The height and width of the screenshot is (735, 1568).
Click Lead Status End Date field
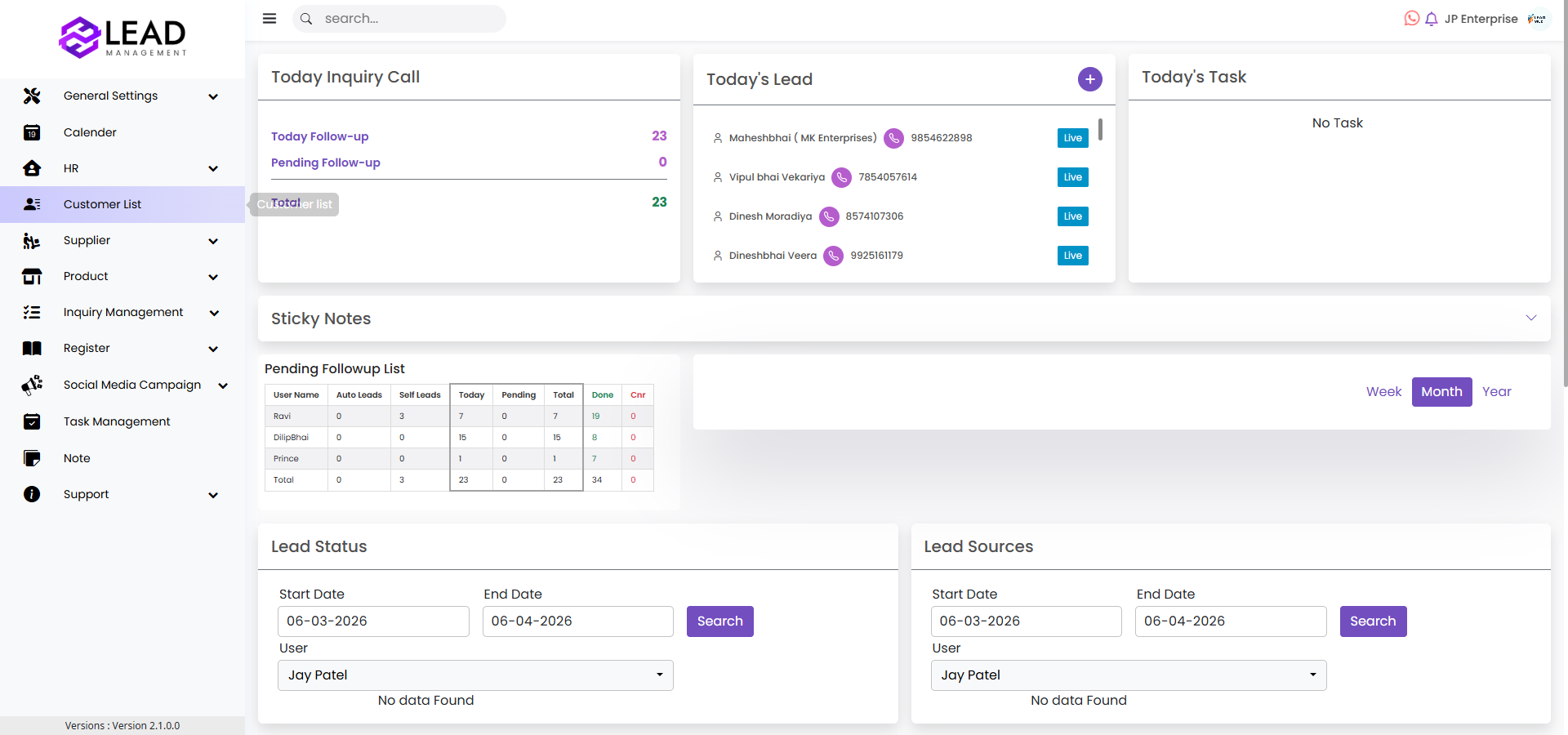click(x=578, y=621)
